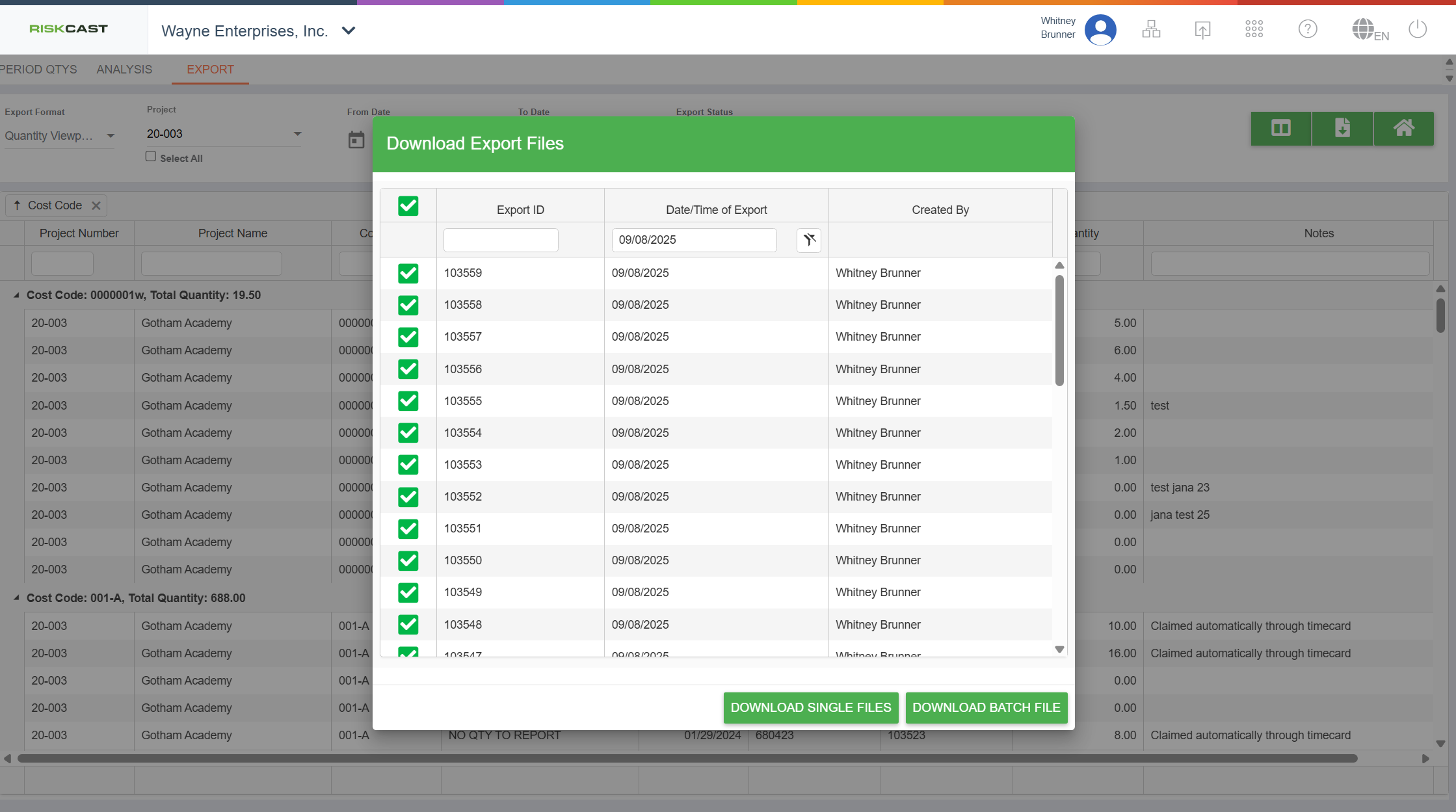
Task: Toggle the Select All projects checkbox
Action: pyautogui.click(x=151, y=157)
